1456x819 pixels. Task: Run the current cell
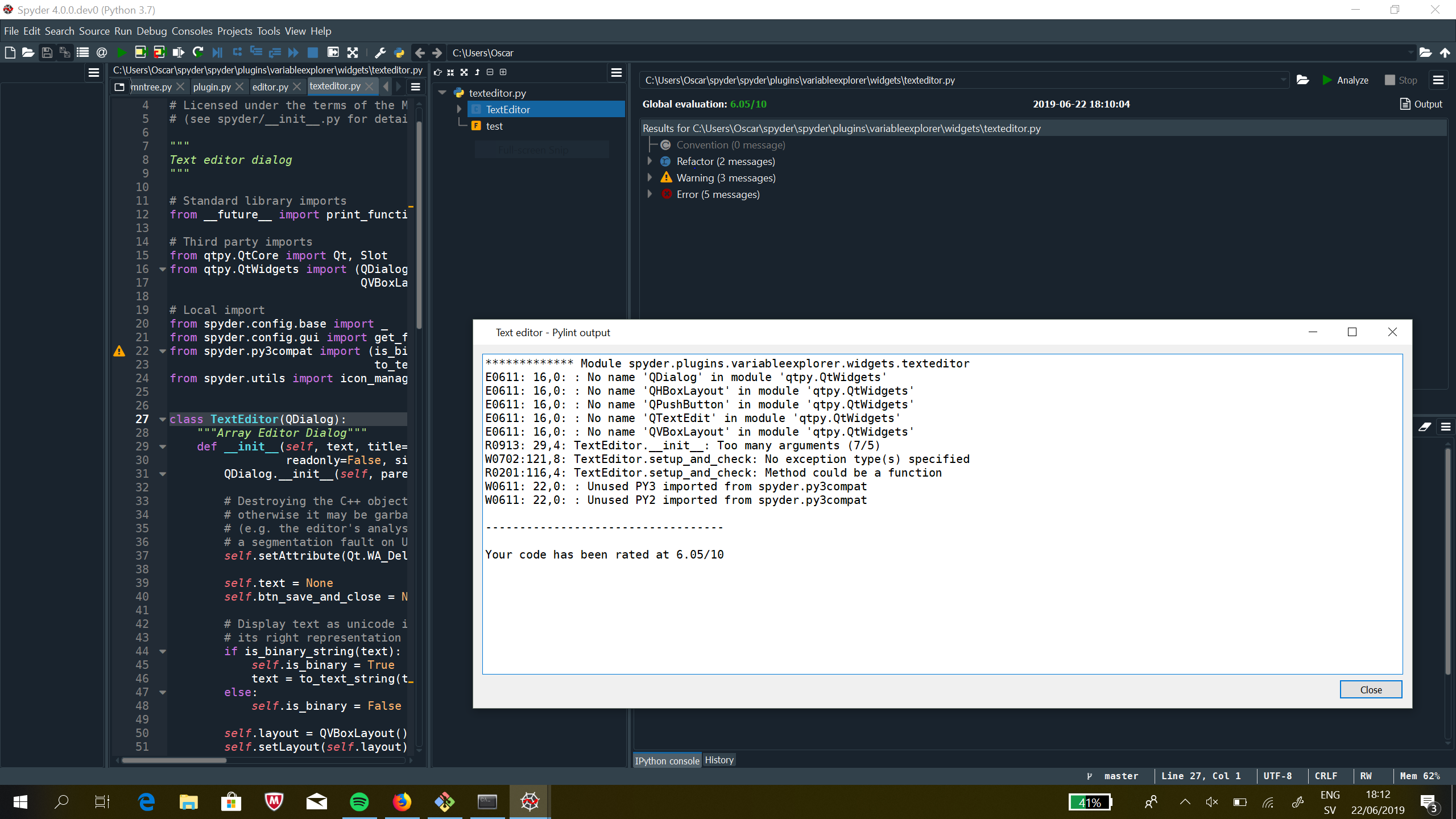[140, 52]
